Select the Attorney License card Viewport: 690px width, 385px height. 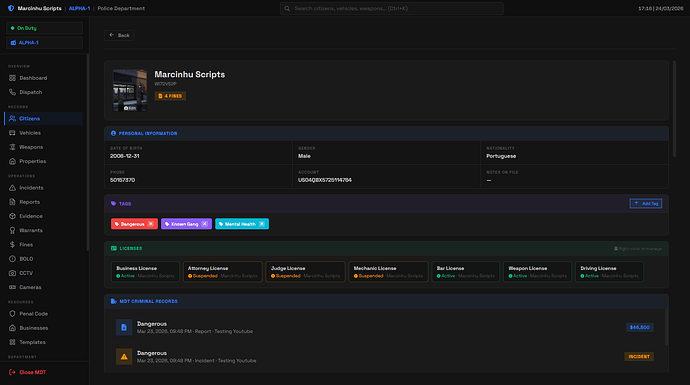click(x=222, y=271)
